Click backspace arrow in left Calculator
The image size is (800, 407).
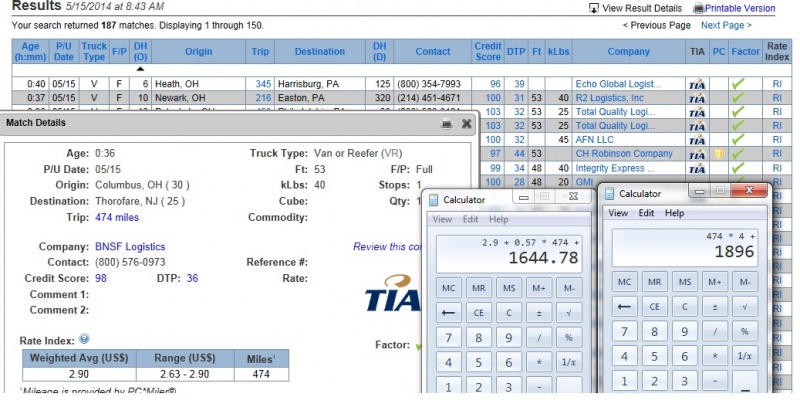click(x=448, y=313)
